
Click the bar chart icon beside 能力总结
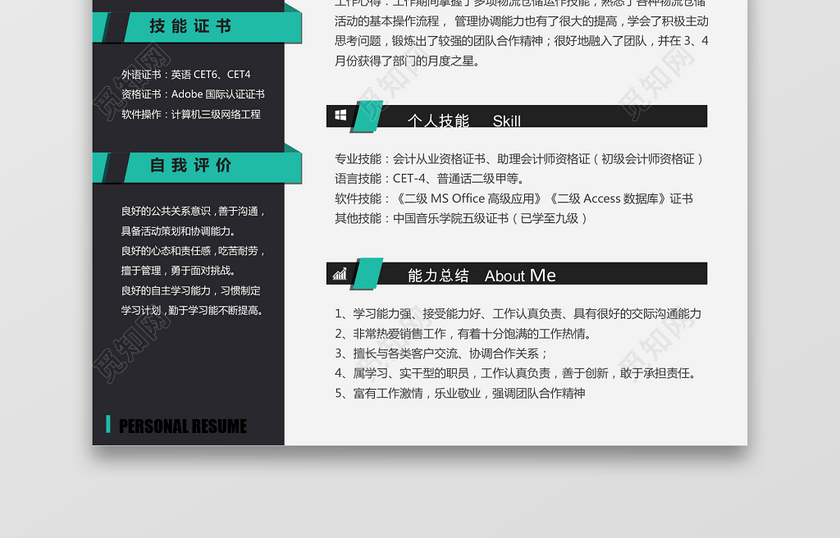pyautogui.click(x=340, y=274)
